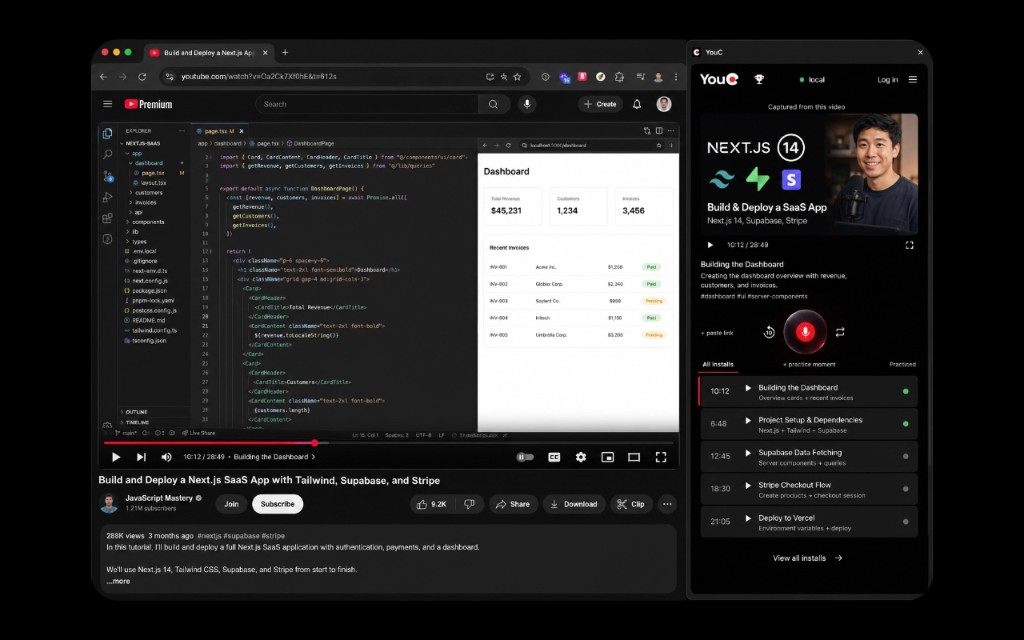Screen dimensions: 1024x640
Task: Create a Clip from the video
Action: [x=631, y=504]
